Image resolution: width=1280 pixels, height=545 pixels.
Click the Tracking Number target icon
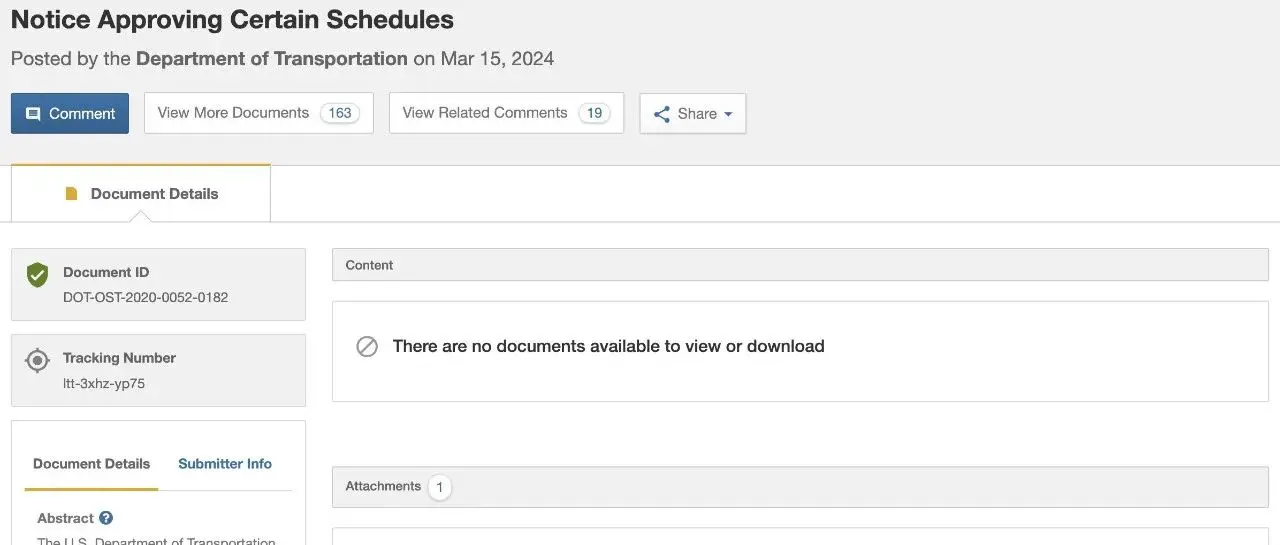tap(37, 360)
